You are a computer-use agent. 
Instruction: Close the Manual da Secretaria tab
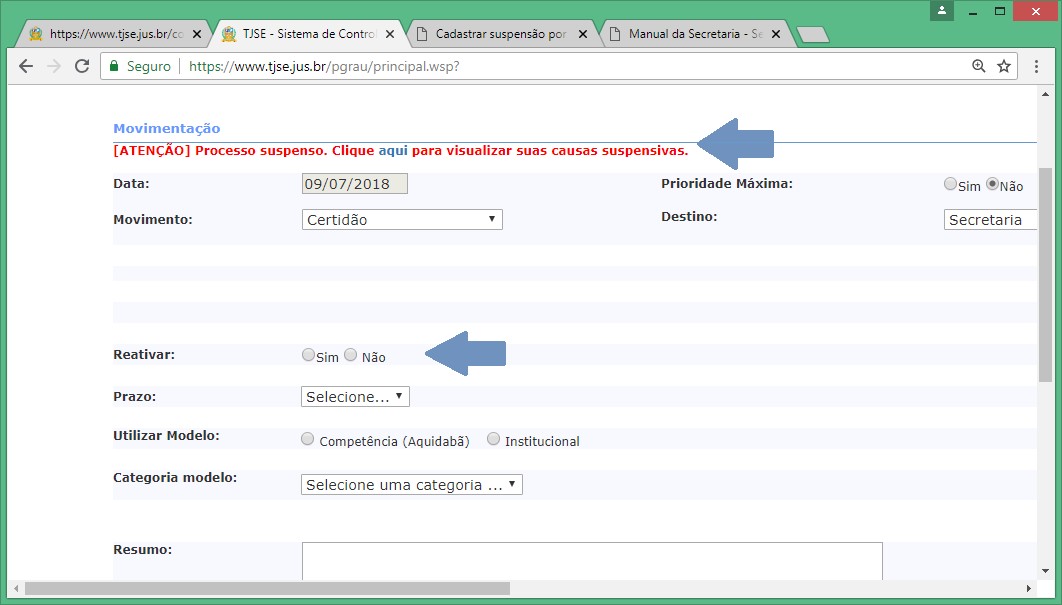click(x=779, y=34)
